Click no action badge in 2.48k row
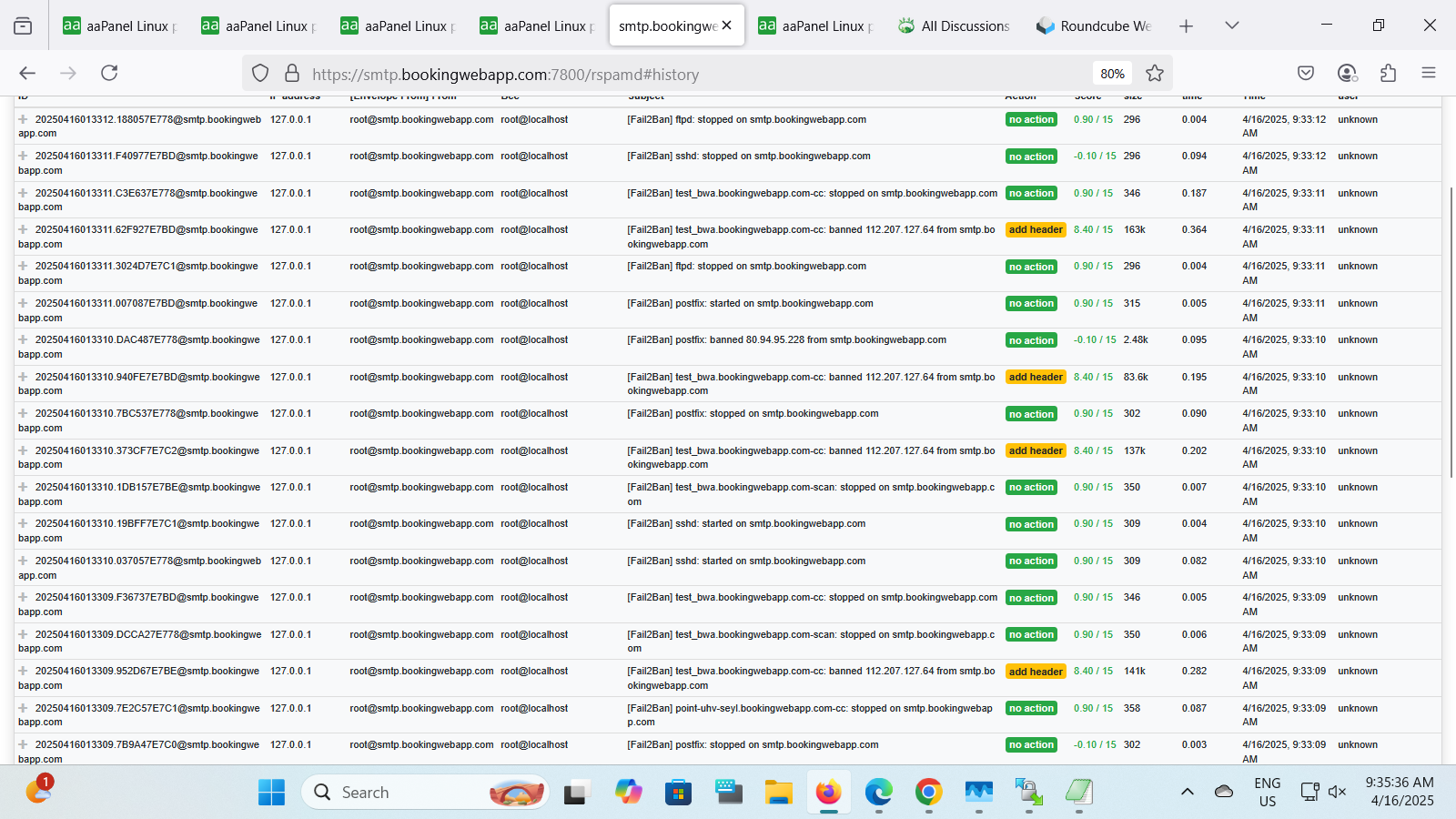 click(1031, 340)
